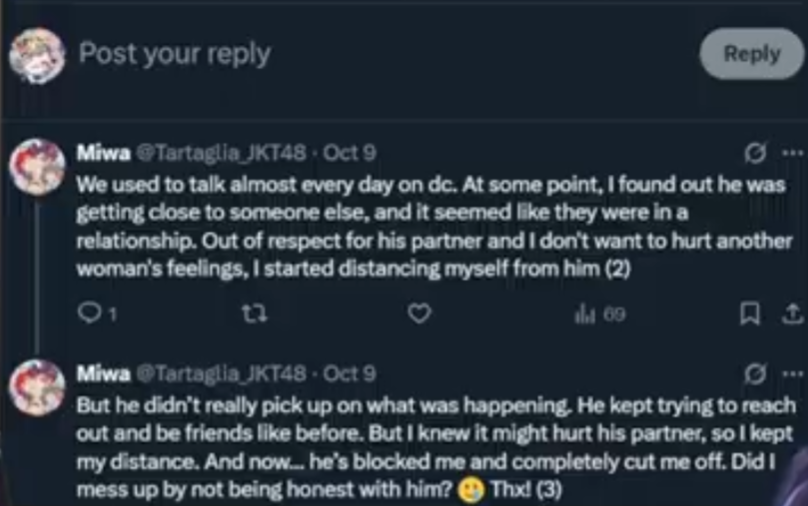
Task: Open the Oct 9 timestamp of second tweet
Action: click(349, 374)
